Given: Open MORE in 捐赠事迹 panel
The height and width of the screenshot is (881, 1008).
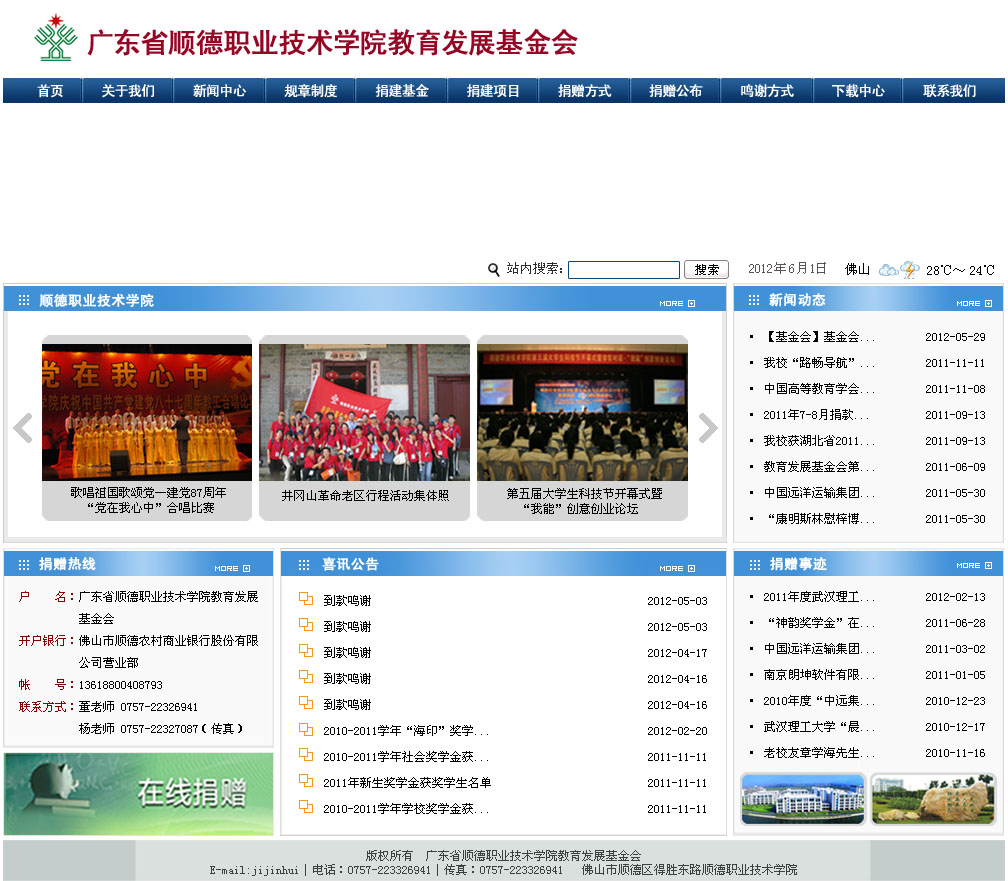Looking at the screenshot, I should coord(974,566).
